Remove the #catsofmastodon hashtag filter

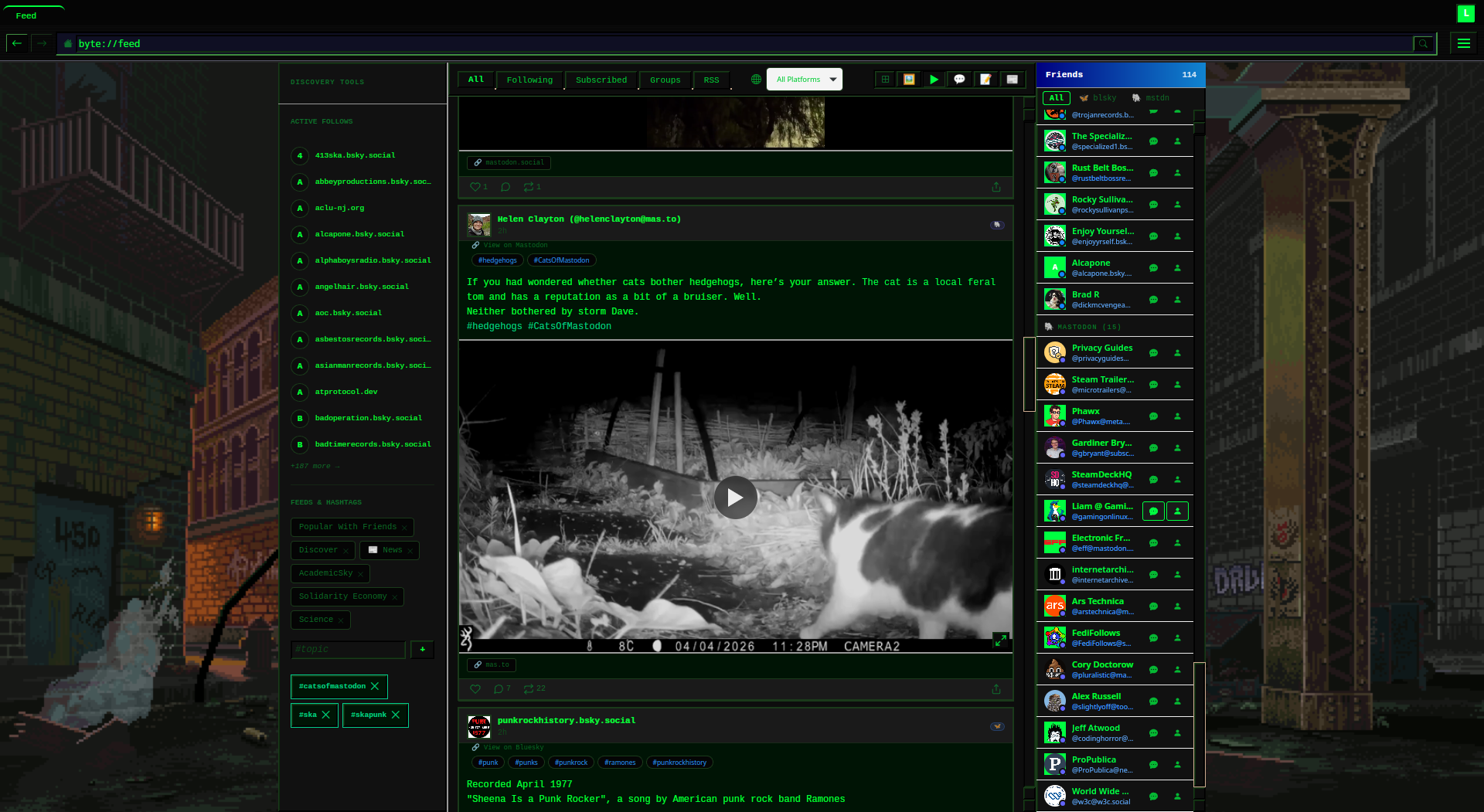pos(375,686)
